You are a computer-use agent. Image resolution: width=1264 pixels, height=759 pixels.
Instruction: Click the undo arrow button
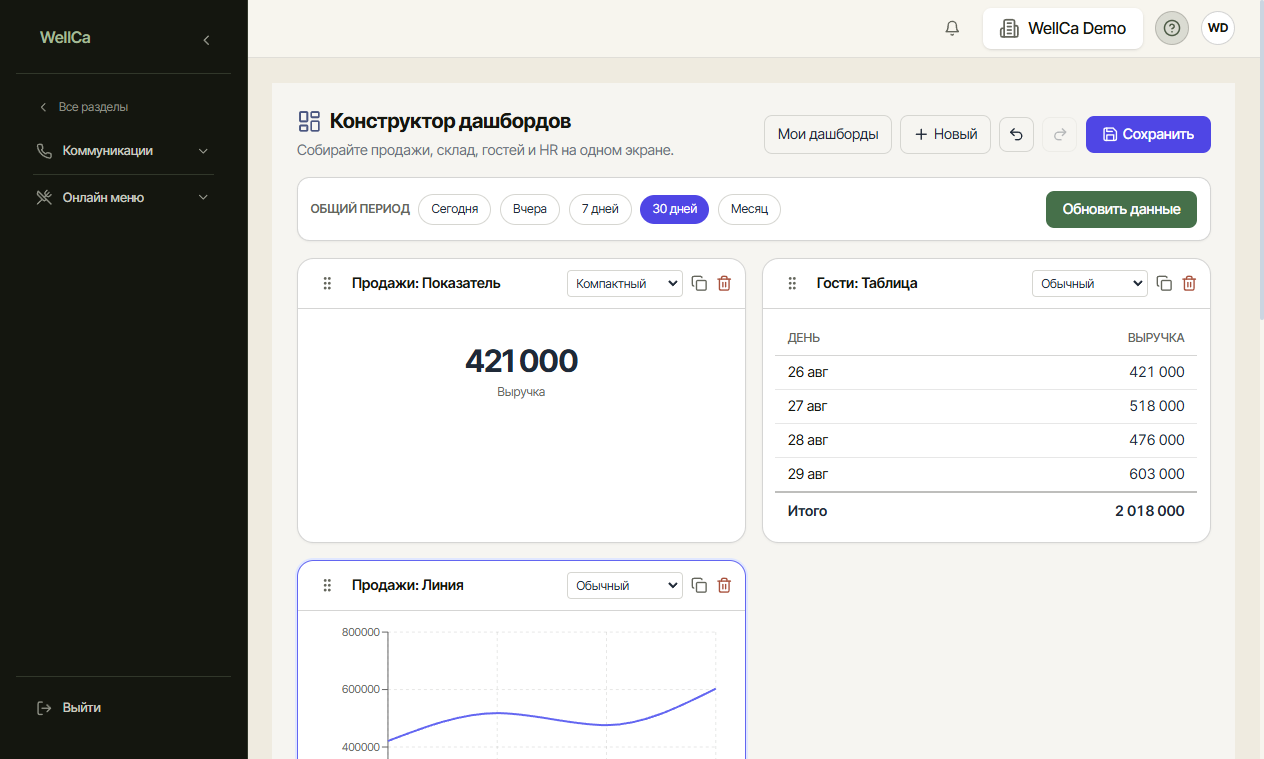tap(1016, 134)
